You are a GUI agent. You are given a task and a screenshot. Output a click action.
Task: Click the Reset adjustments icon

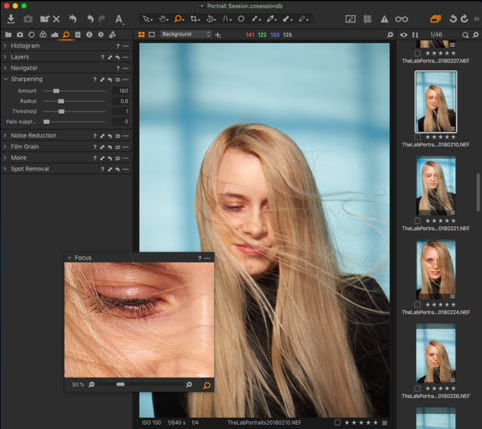pyautogui.click(x=73, y=19)
